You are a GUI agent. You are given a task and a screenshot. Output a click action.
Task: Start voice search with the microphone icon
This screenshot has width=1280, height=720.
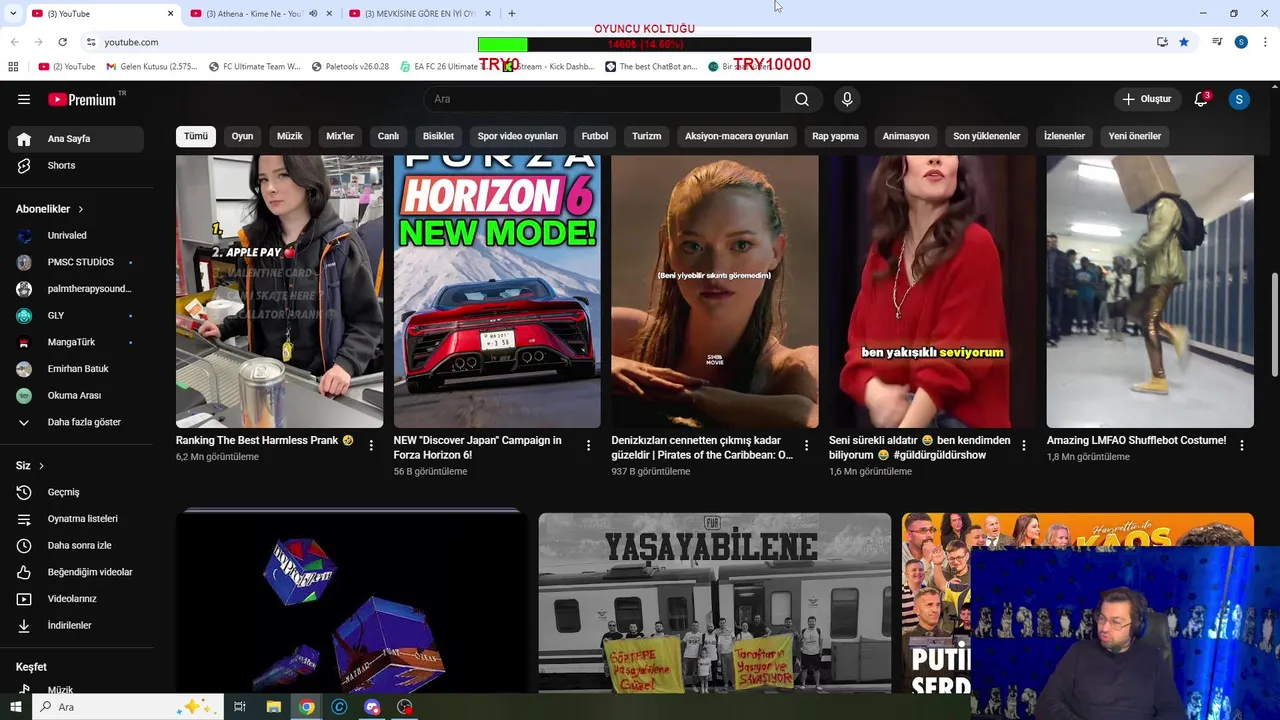847,99
